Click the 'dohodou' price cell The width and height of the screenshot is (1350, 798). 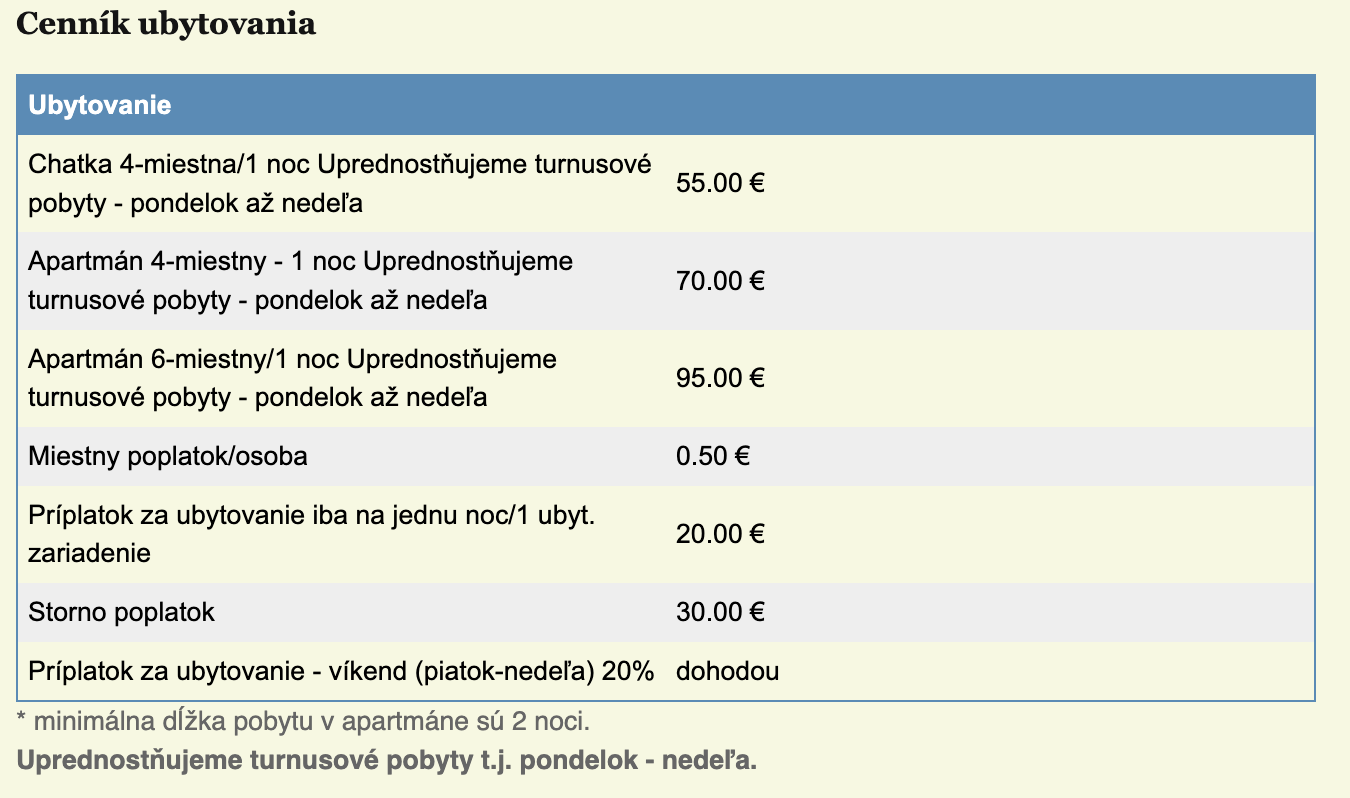tap(727, 671)
